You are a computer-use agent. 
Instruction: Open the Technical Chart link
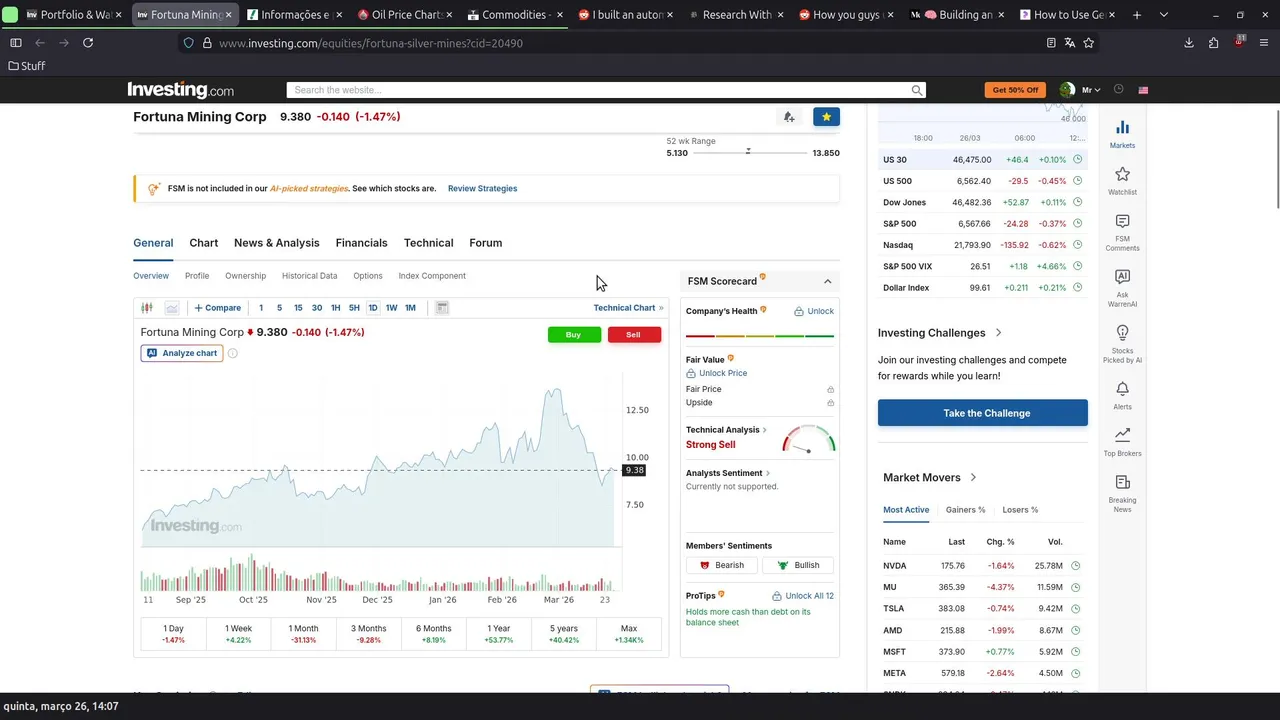tap(628, 308)
